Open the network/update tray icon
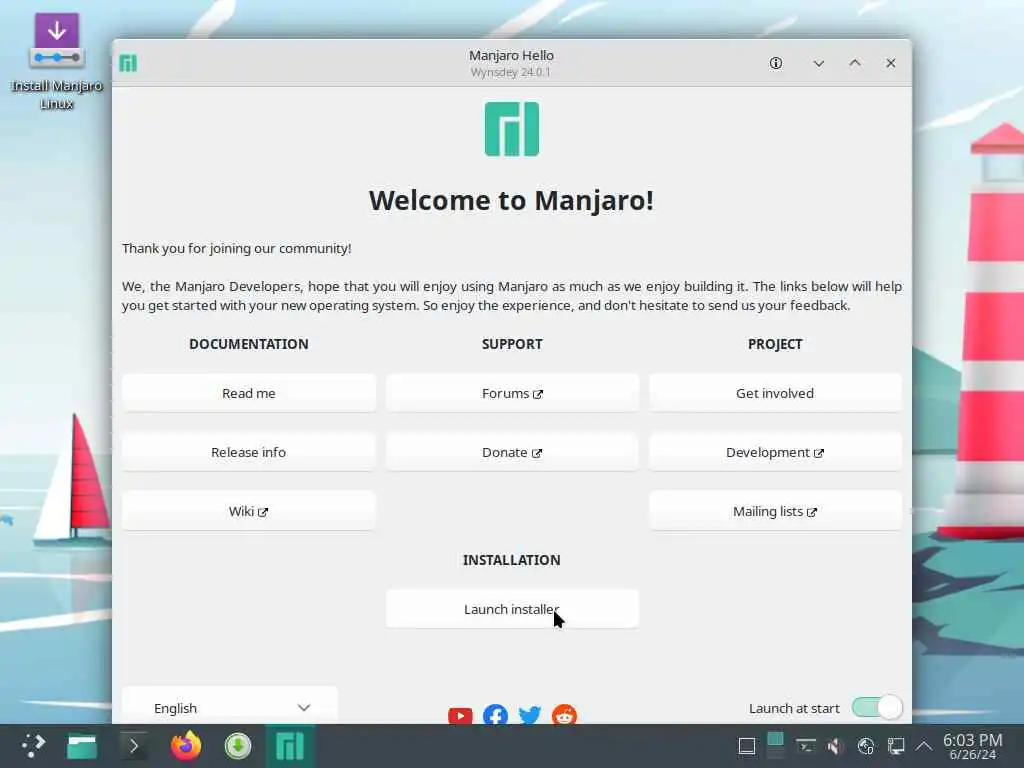This screenshot has height=768, width=1024. coord(866,746)
